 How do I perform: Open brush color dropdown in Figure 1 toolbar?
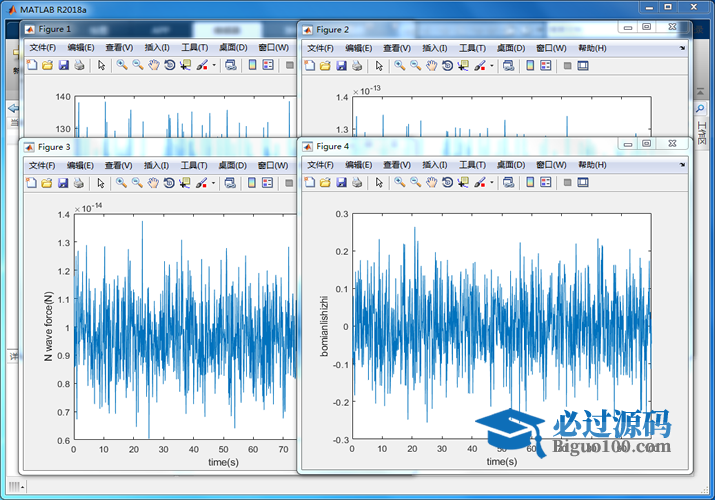click(214, 65)
